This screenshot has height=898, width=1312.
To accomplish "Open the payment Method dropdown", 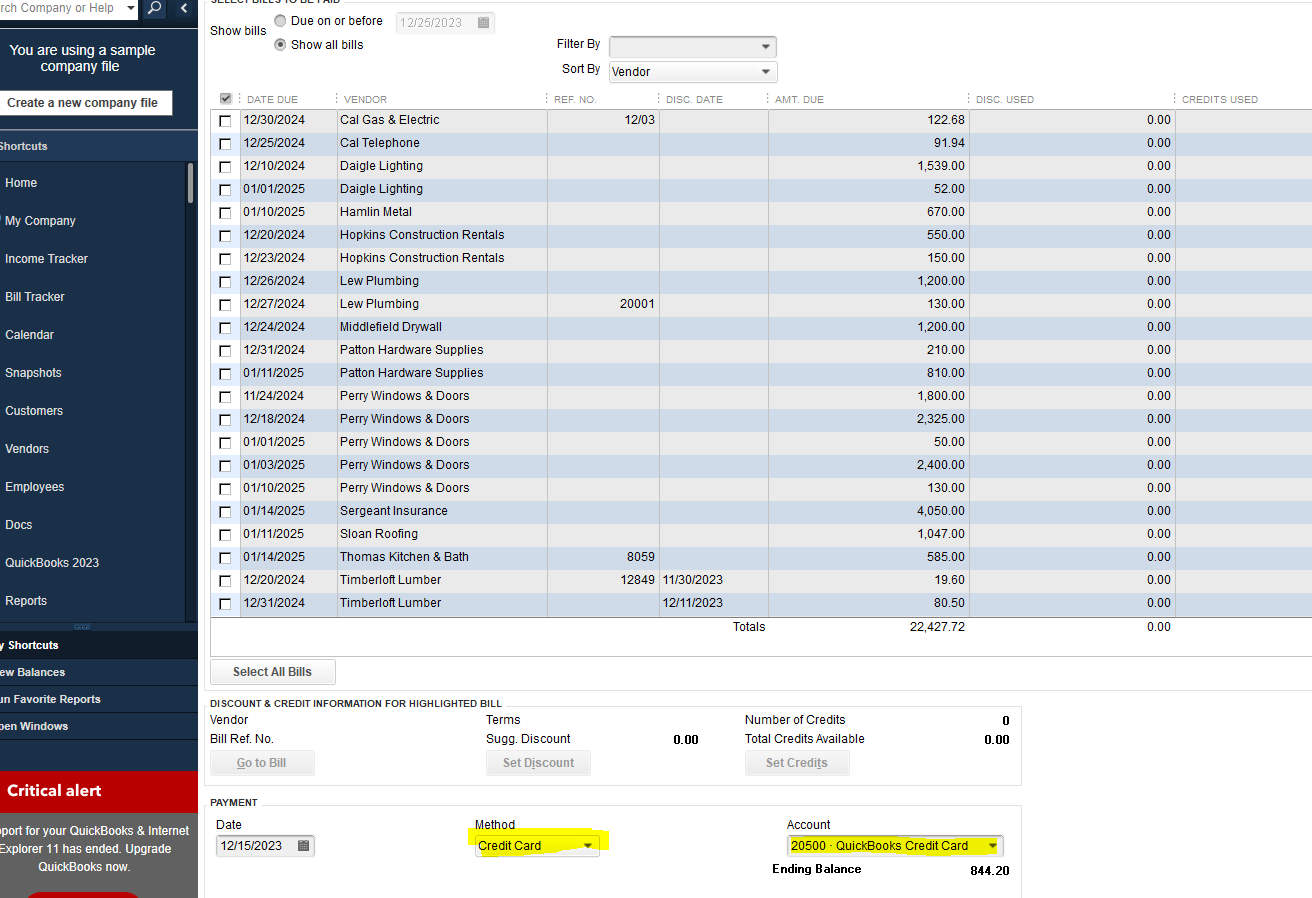I will pos(589,846).
